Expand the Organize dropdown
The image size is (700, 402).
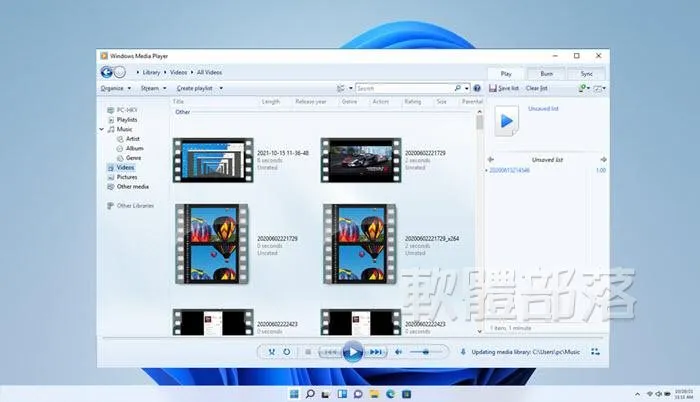(116, 88)
